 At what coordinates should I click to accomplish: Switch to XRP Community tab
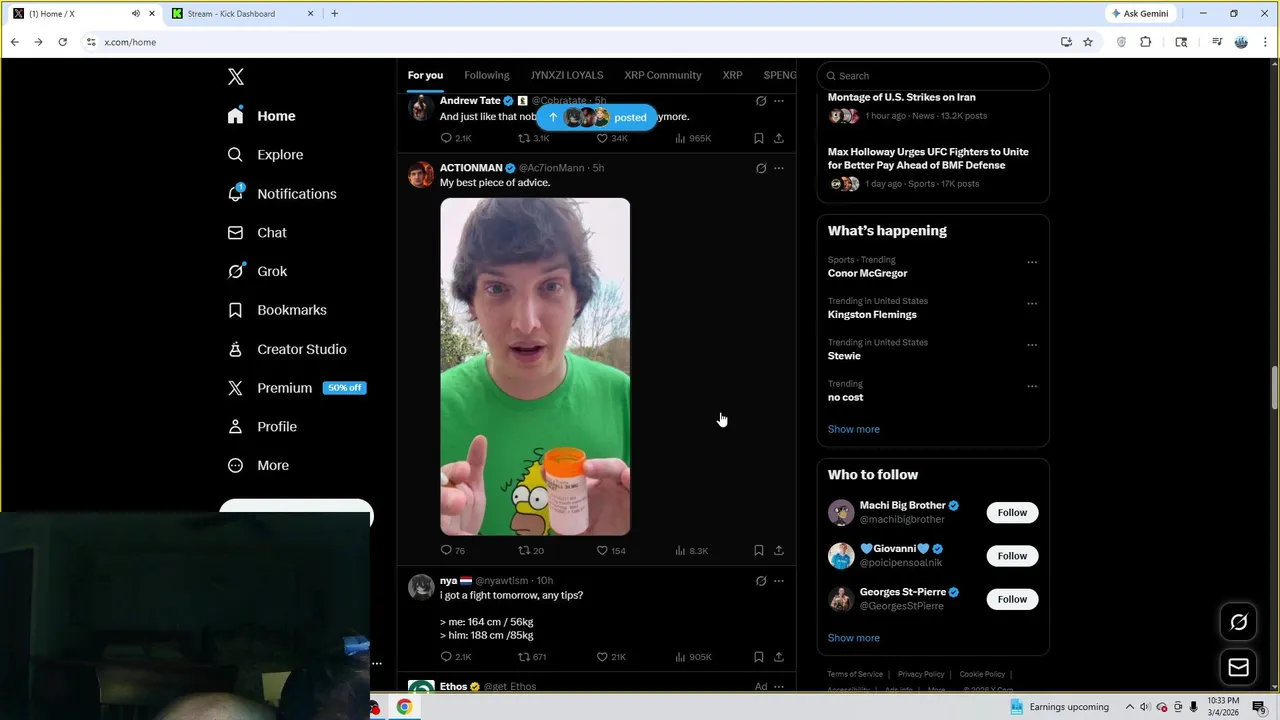[x=663, y=75]
